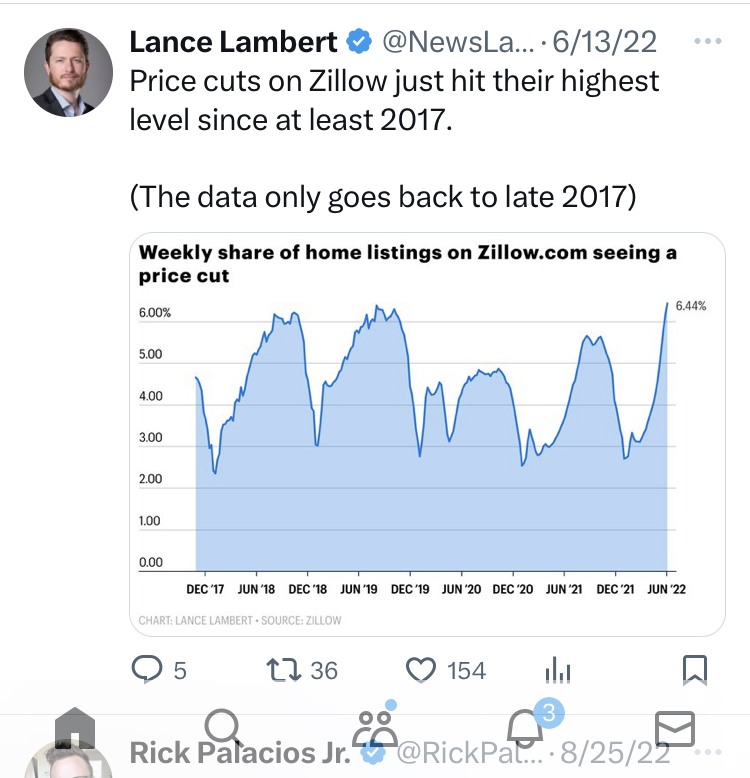Screen dimensions: 750x778
Task: Open more options on Lance Lambert's tweet
Action: coord(707,42)
